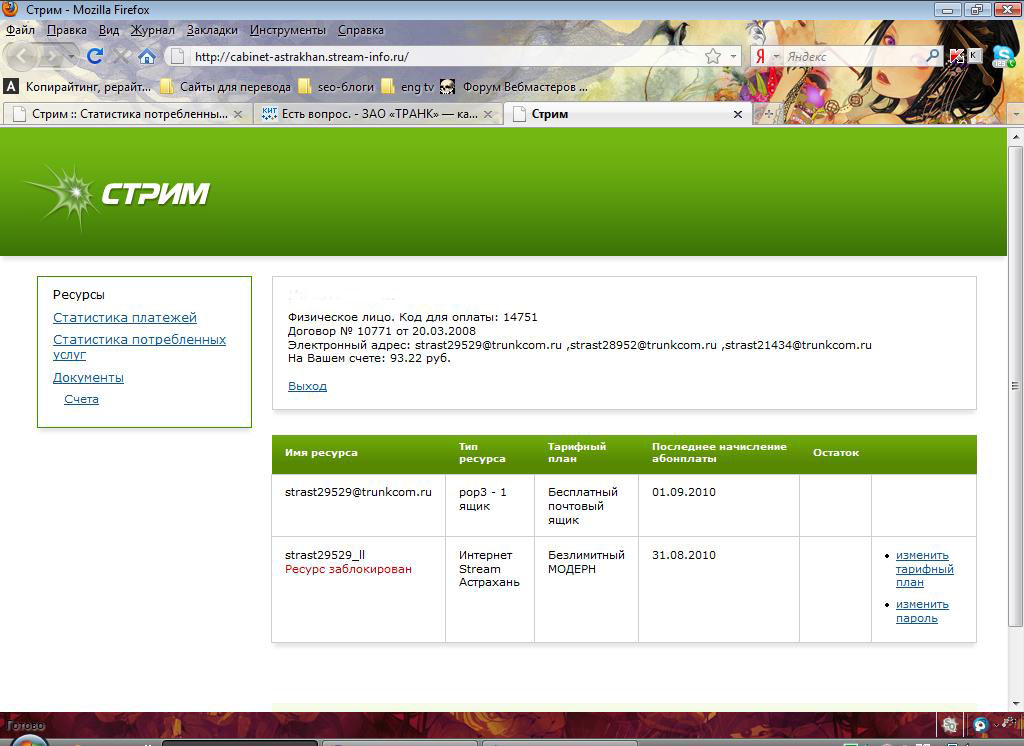Click the SQ icon in the status bar
Image resolution: width=1024 pixels, height=746 pixels.
(x=950, y=724)
